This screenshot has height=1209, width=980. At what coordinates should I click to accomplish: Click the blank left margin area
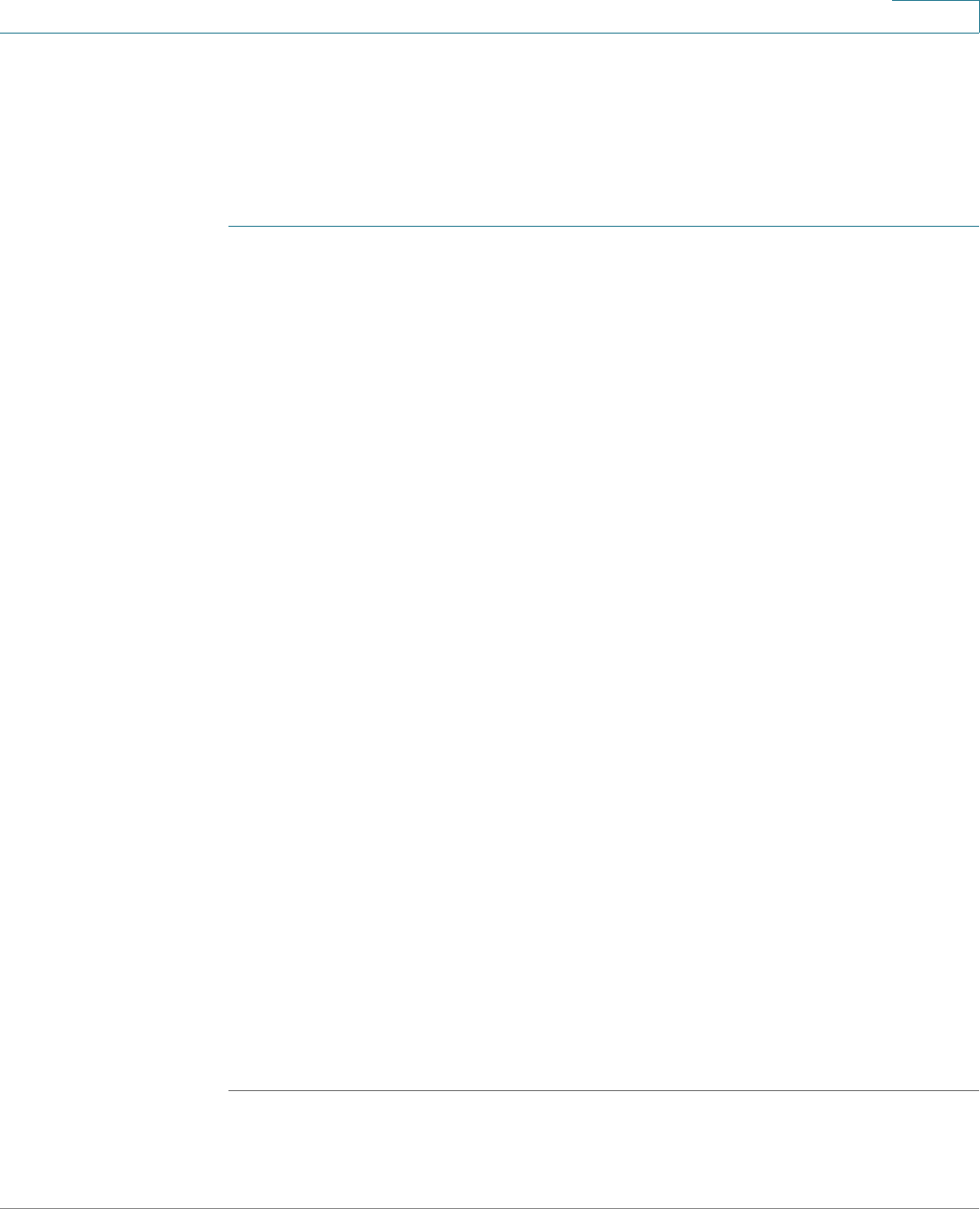(113, 621)
